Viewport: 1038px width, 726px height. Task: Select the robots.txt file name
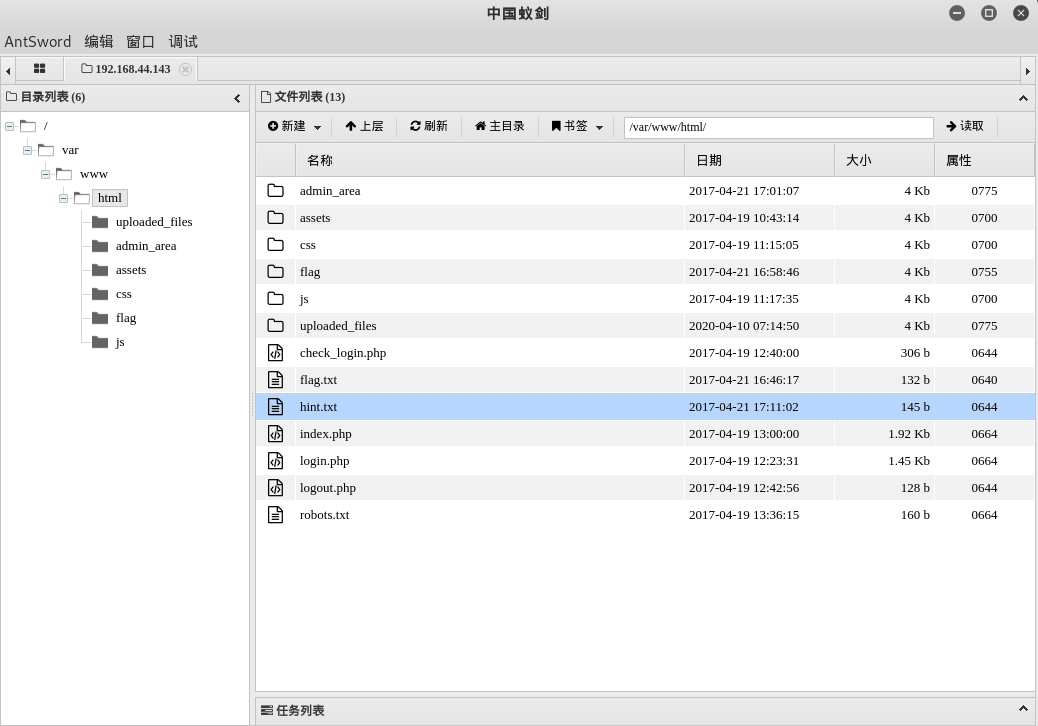click(324, 515)
